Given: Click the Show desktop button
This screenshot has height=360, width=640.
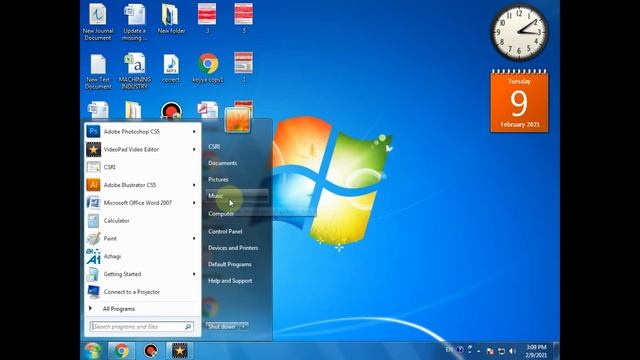Looking at the screenshot, I should tap(556, 351).
